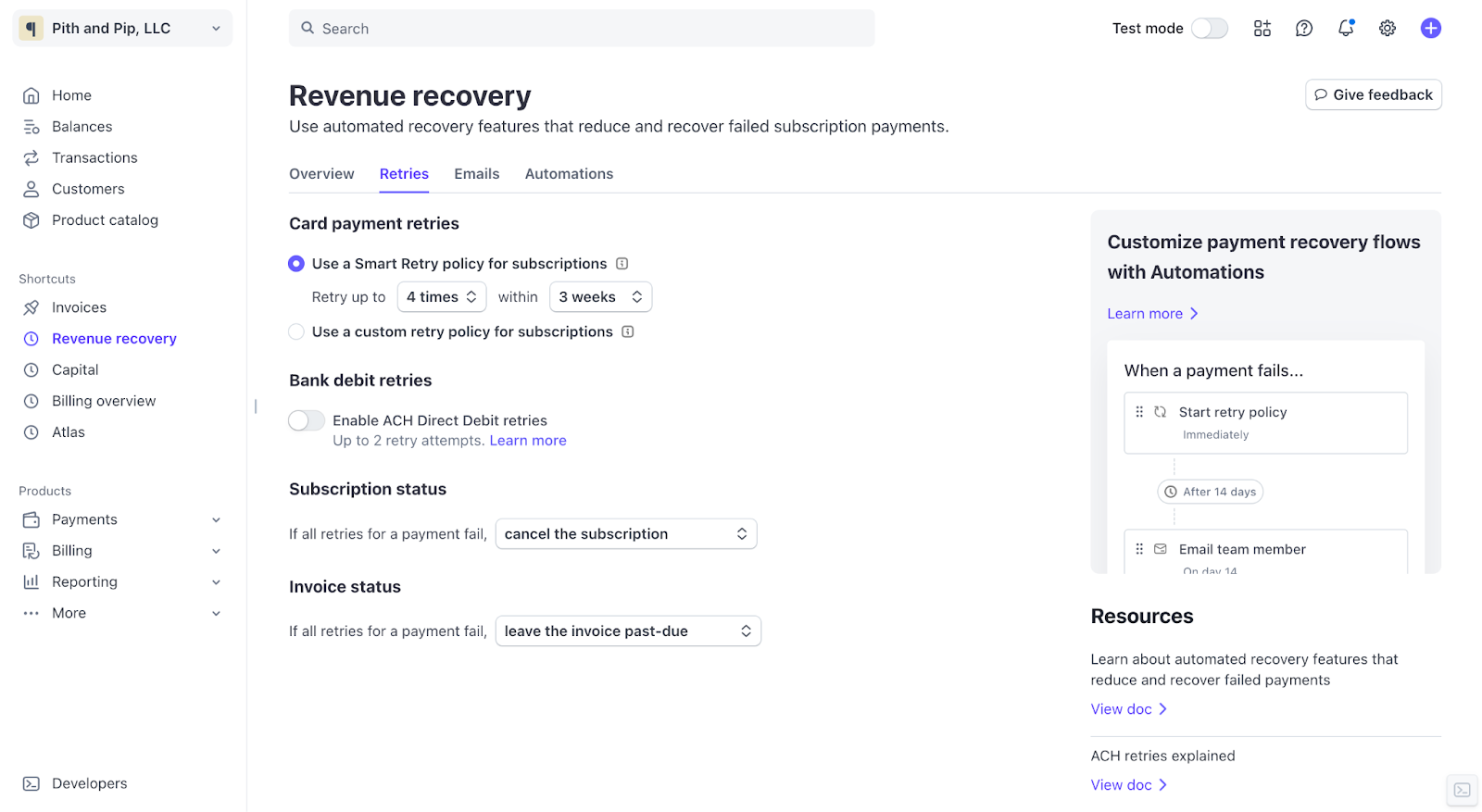
Task: Open the '4 times' retry count dropdown
Action: 442,297
